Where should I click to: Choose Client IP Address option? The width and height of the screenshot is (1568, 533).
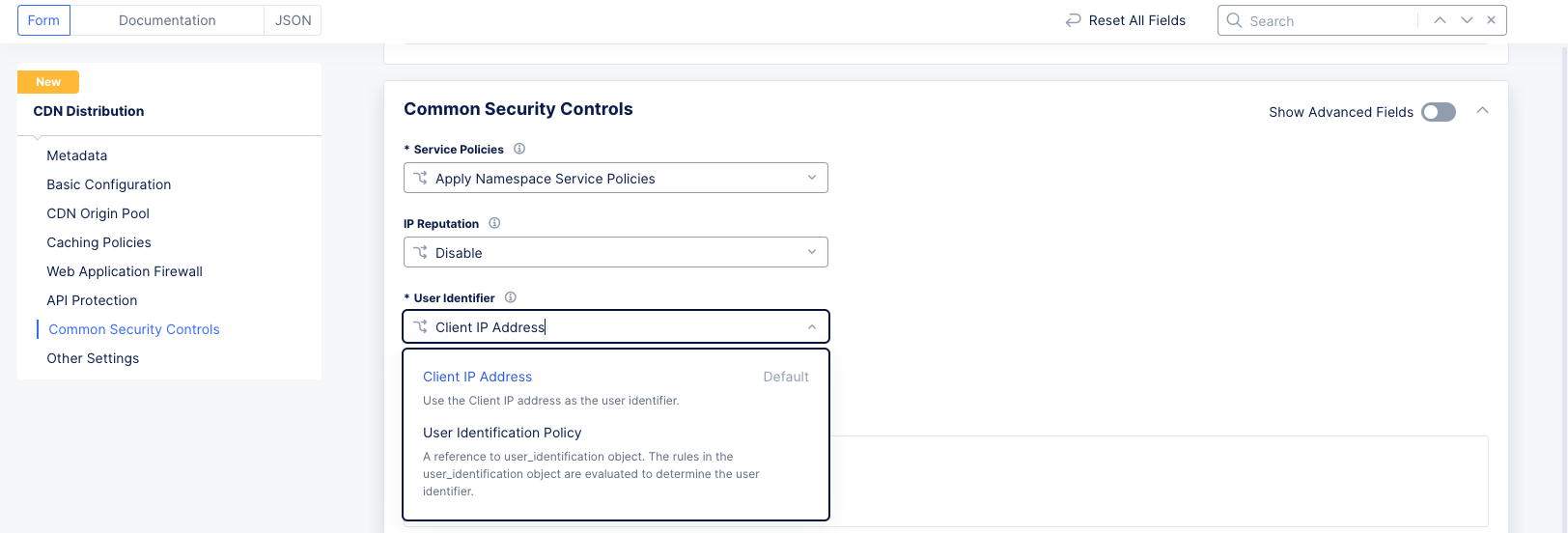[x=478, y=377]
